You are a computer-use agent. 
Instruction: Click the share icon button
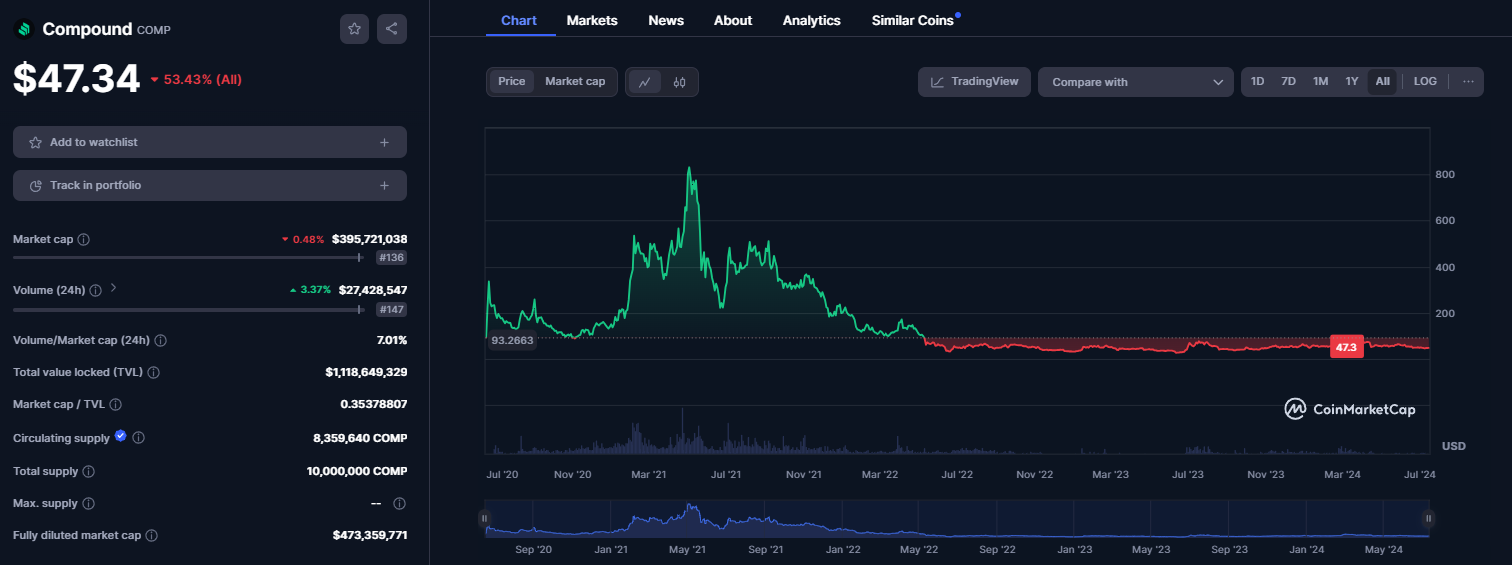click(392, 29)
